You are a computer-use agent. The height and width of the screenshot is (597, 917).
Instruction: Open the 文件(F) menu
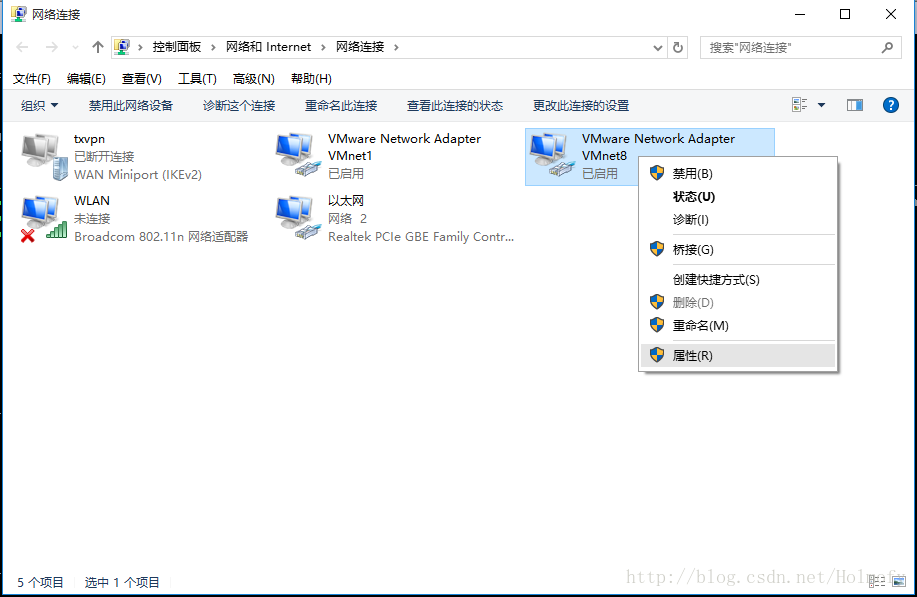[x=32, y=78]
